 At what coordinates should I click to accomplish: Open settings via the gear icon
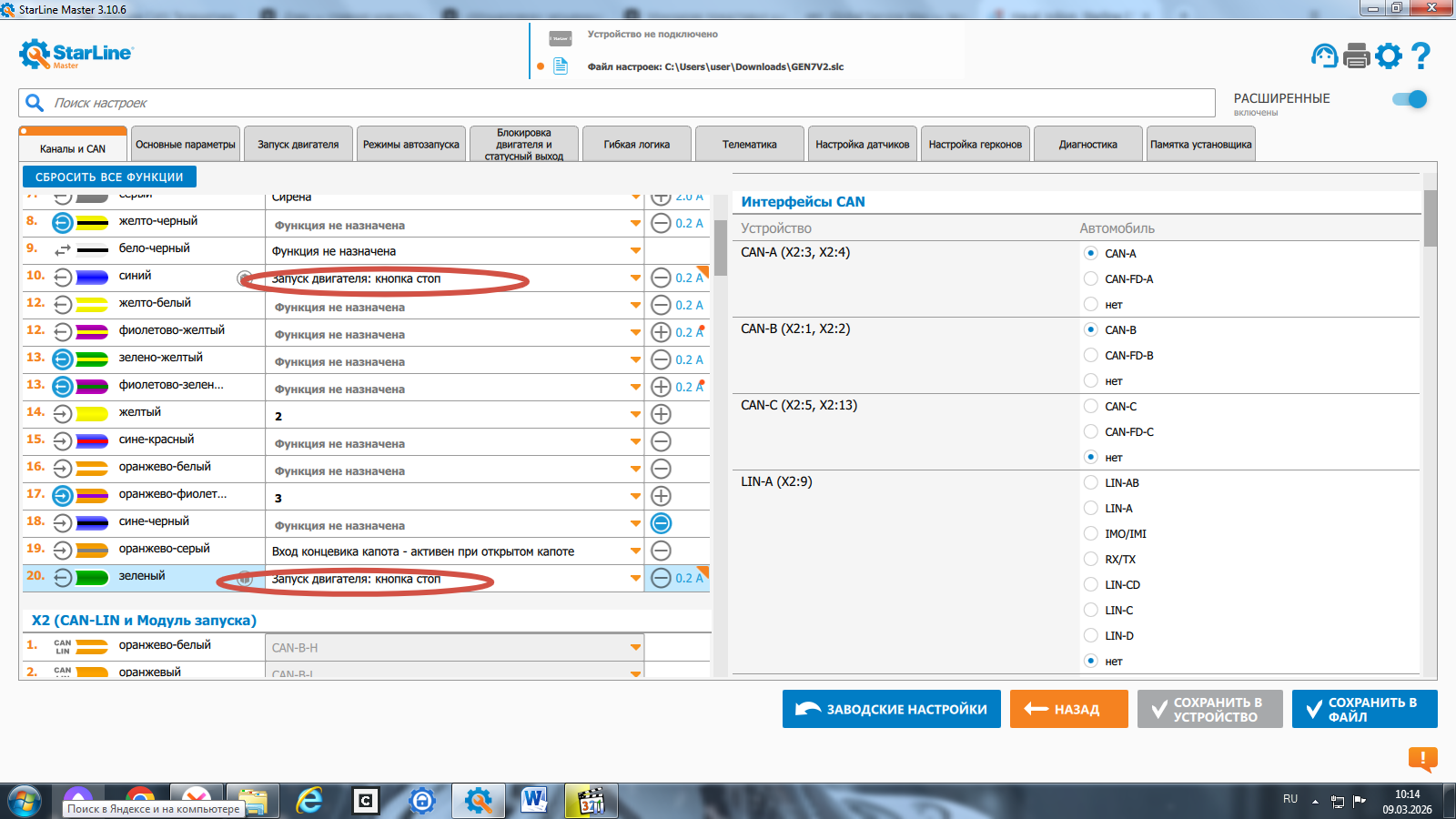tap(1389, 56)
